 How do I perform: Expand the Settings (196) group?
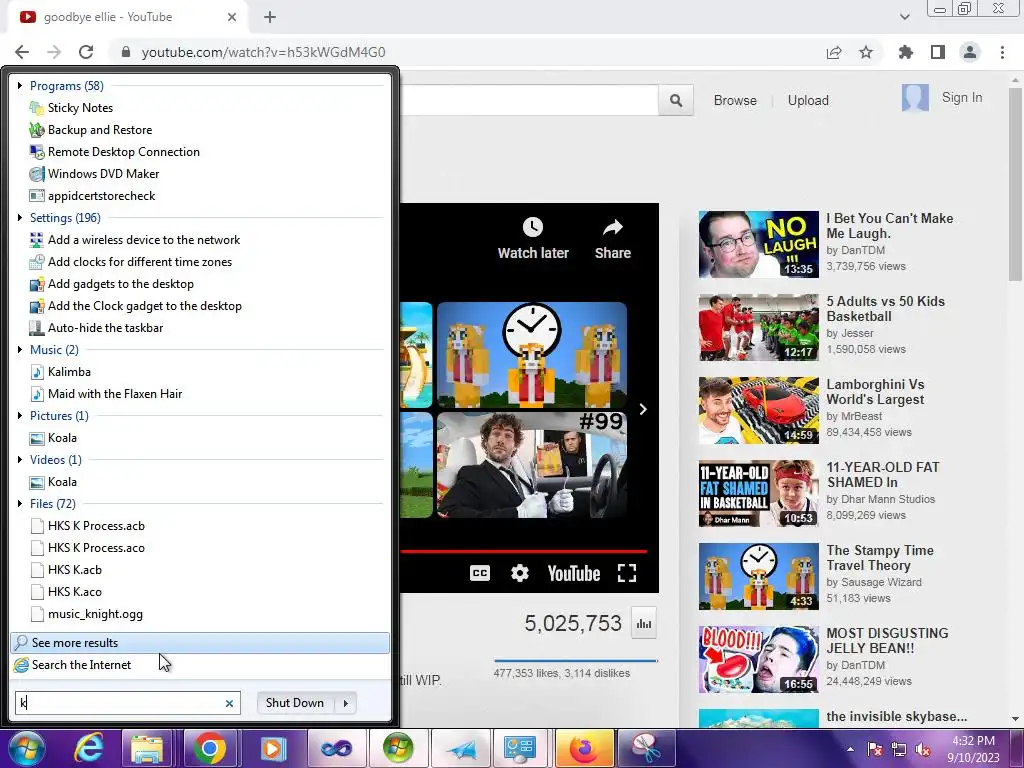pyautogui.click(x=20, y=217)
